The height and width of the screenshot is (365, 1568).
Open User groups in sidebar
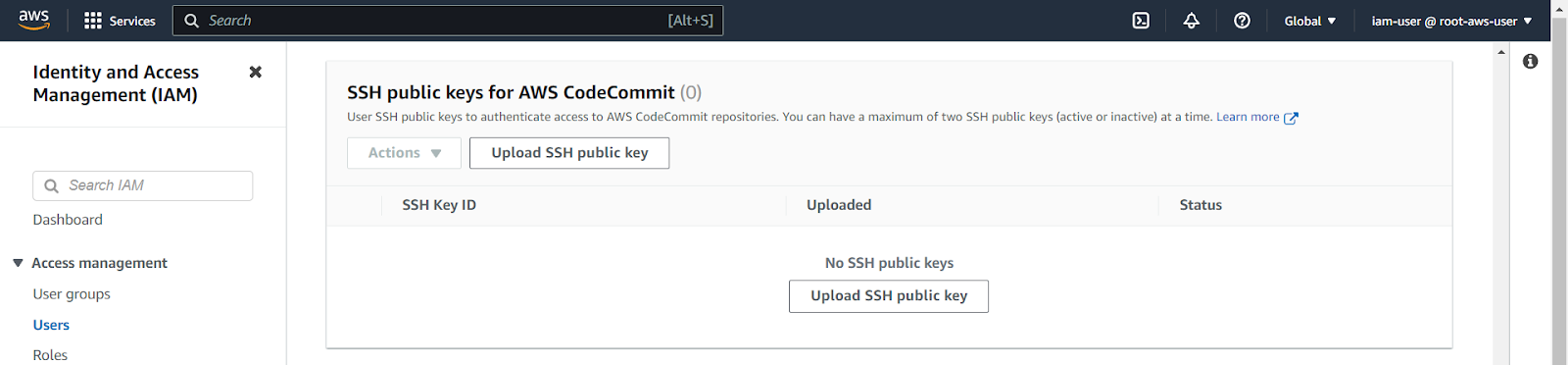click(72, 294)
